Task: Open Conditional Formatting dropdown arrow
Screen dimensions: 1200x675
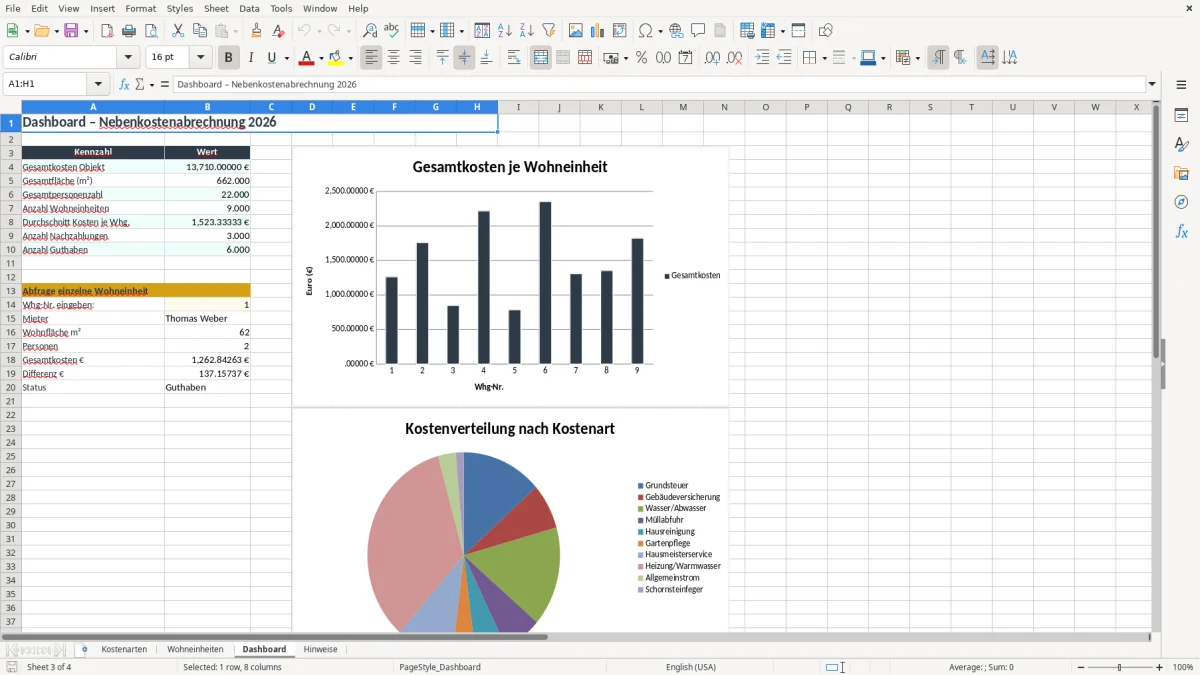Action: (917, 58)
